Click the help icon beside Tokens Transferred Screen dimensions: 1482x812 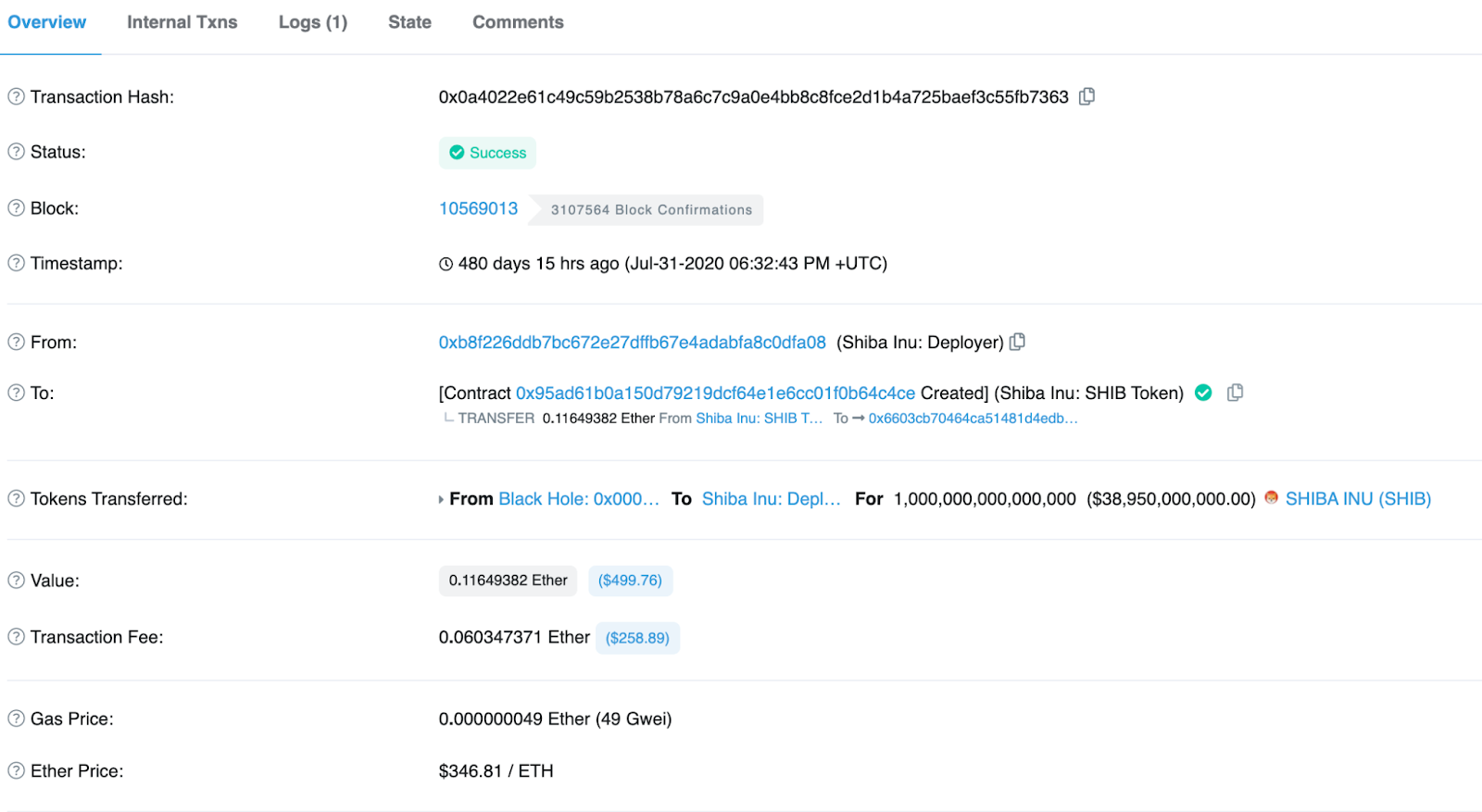click(16, 498)
